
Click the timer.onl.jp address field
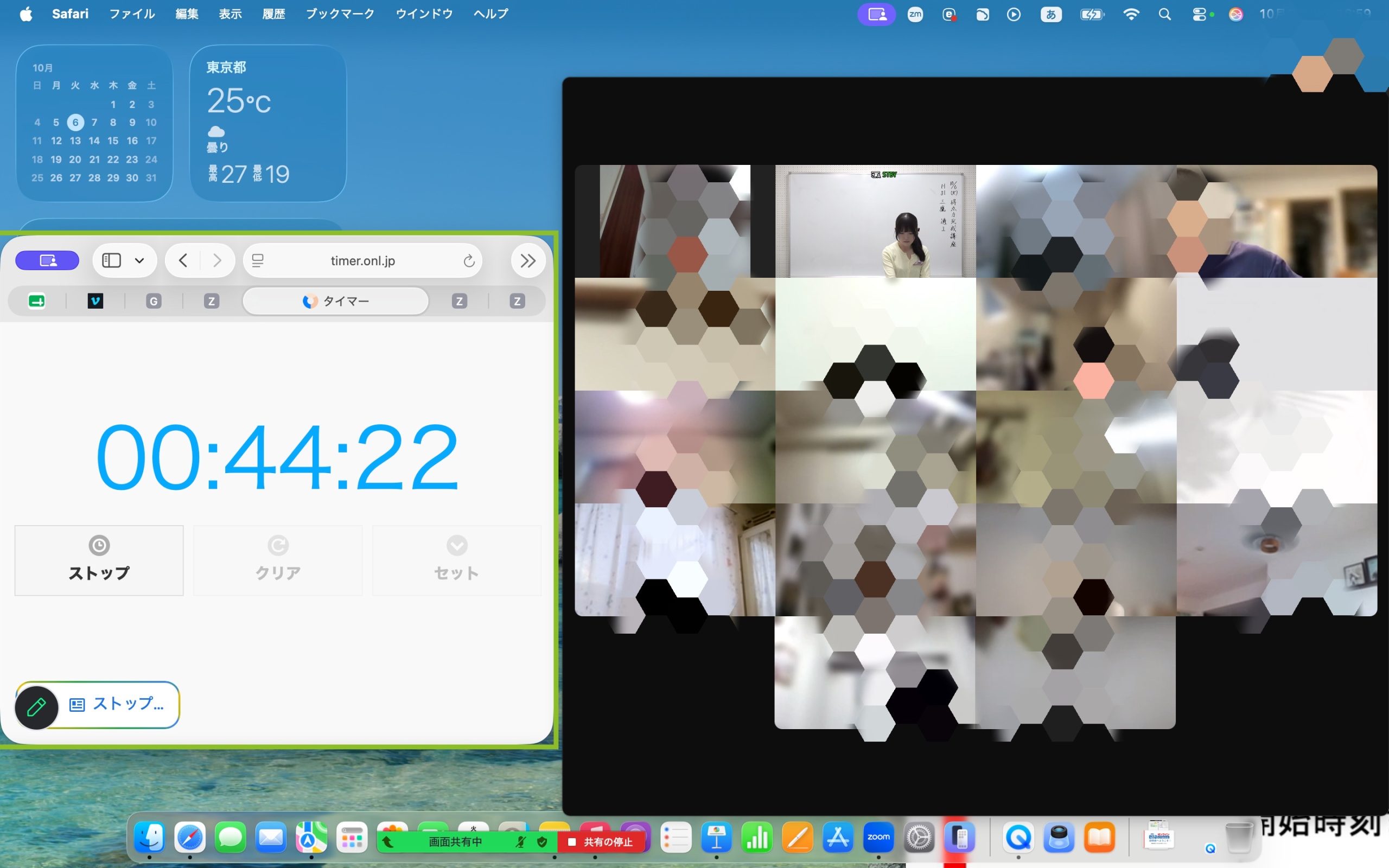coord(363,260)
